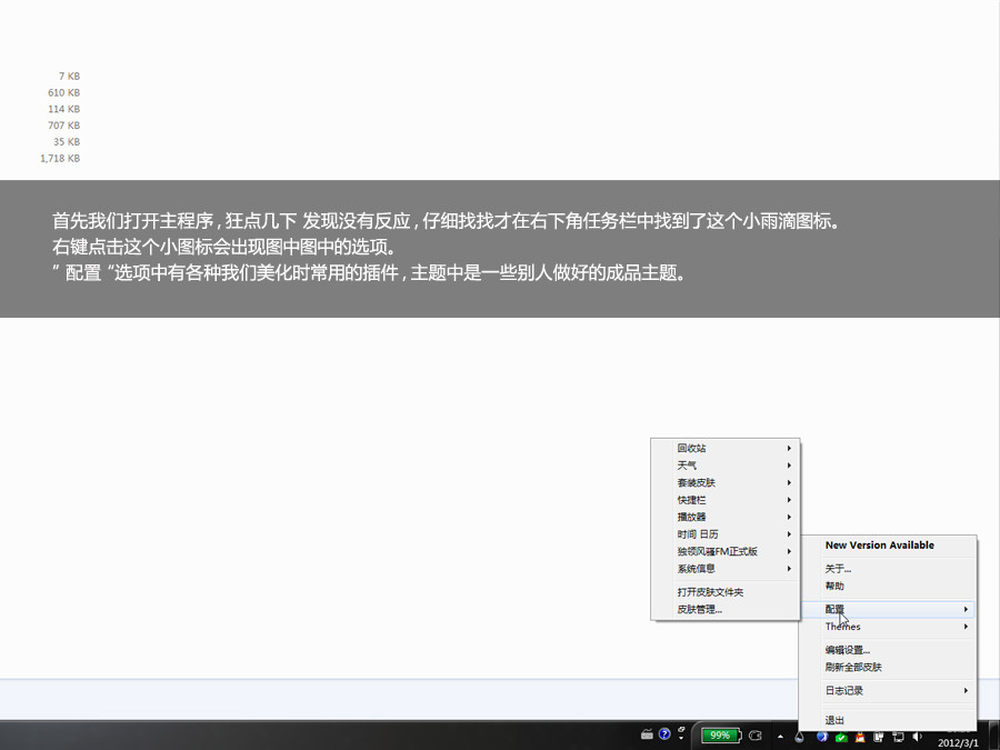Screen dimensions: 1000x750
Task: Click the network connection tray icon
Action: click(899, 736)
